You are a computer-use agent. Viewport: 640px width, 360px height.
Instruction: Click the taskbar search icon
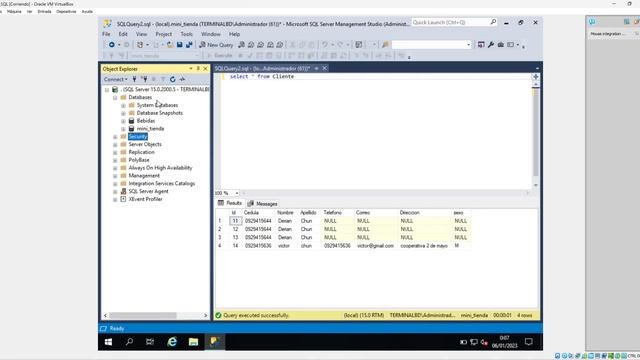(129, 342)
